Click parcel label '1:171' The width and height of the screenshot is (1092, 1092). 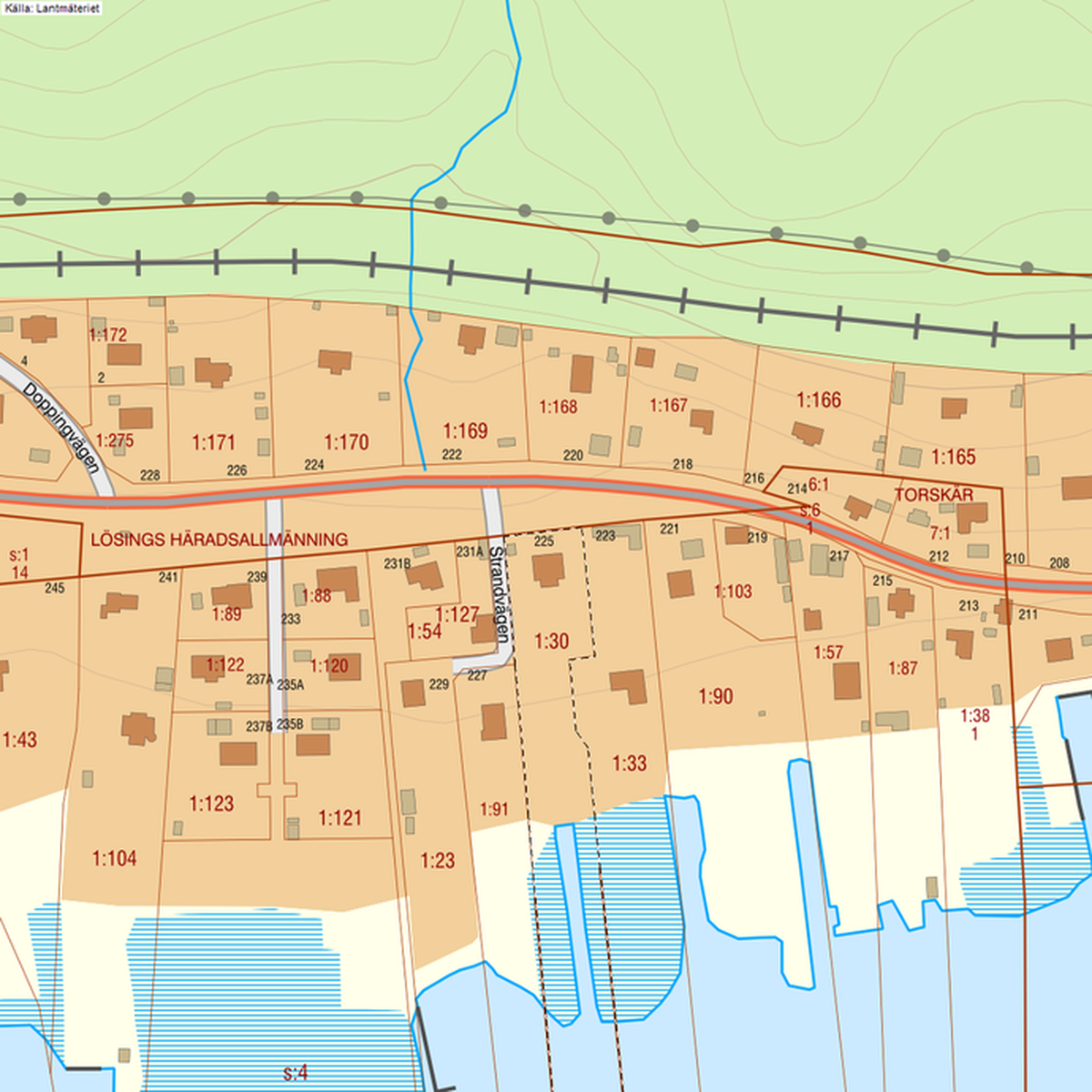pos(214,443)
